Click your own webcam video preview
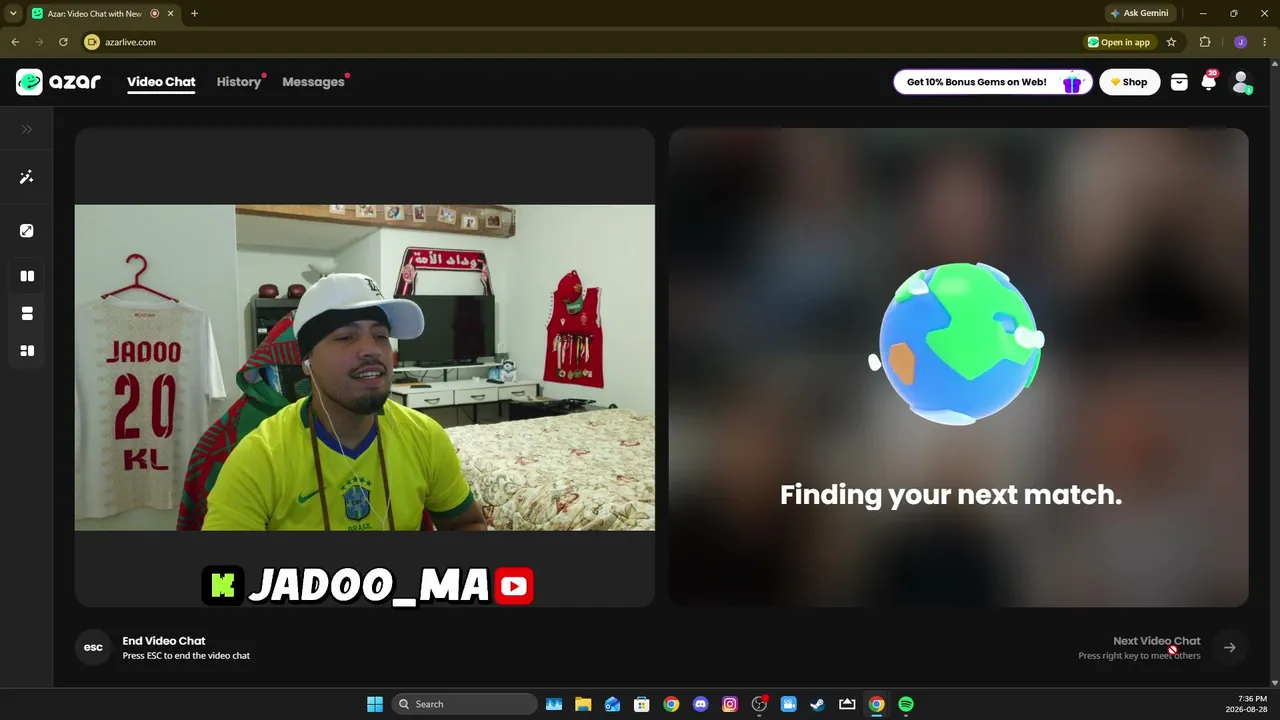 click(x=365, y=368)
